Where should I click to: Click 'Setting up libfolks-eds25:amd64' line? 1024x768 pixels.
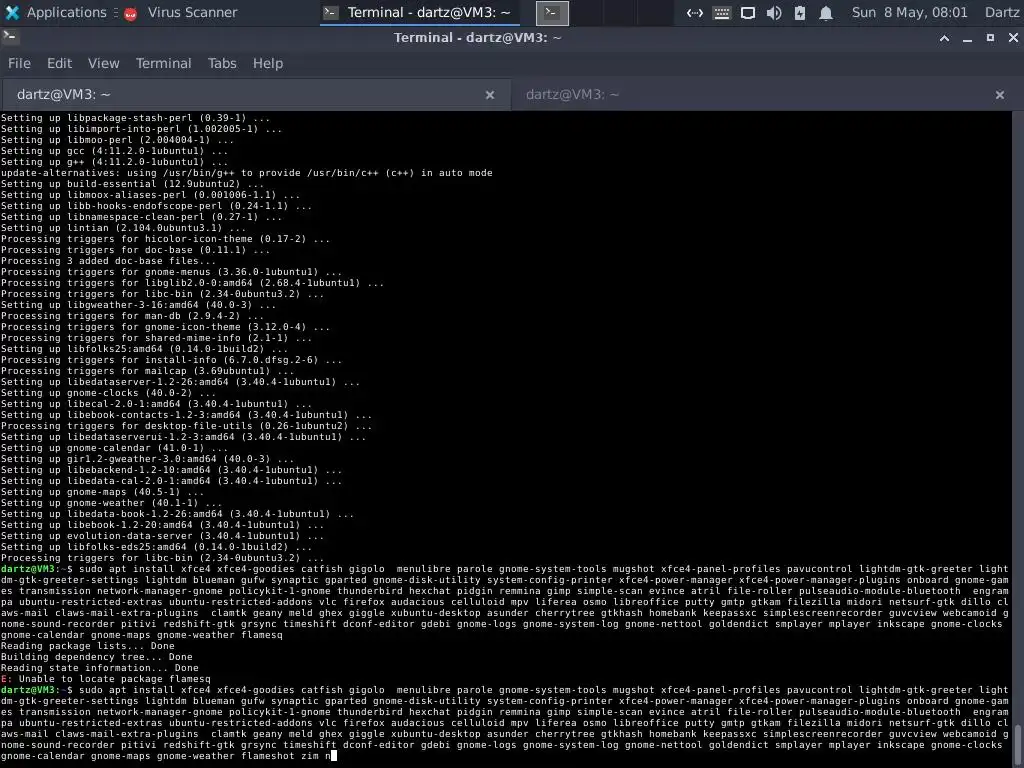(157, 547)
